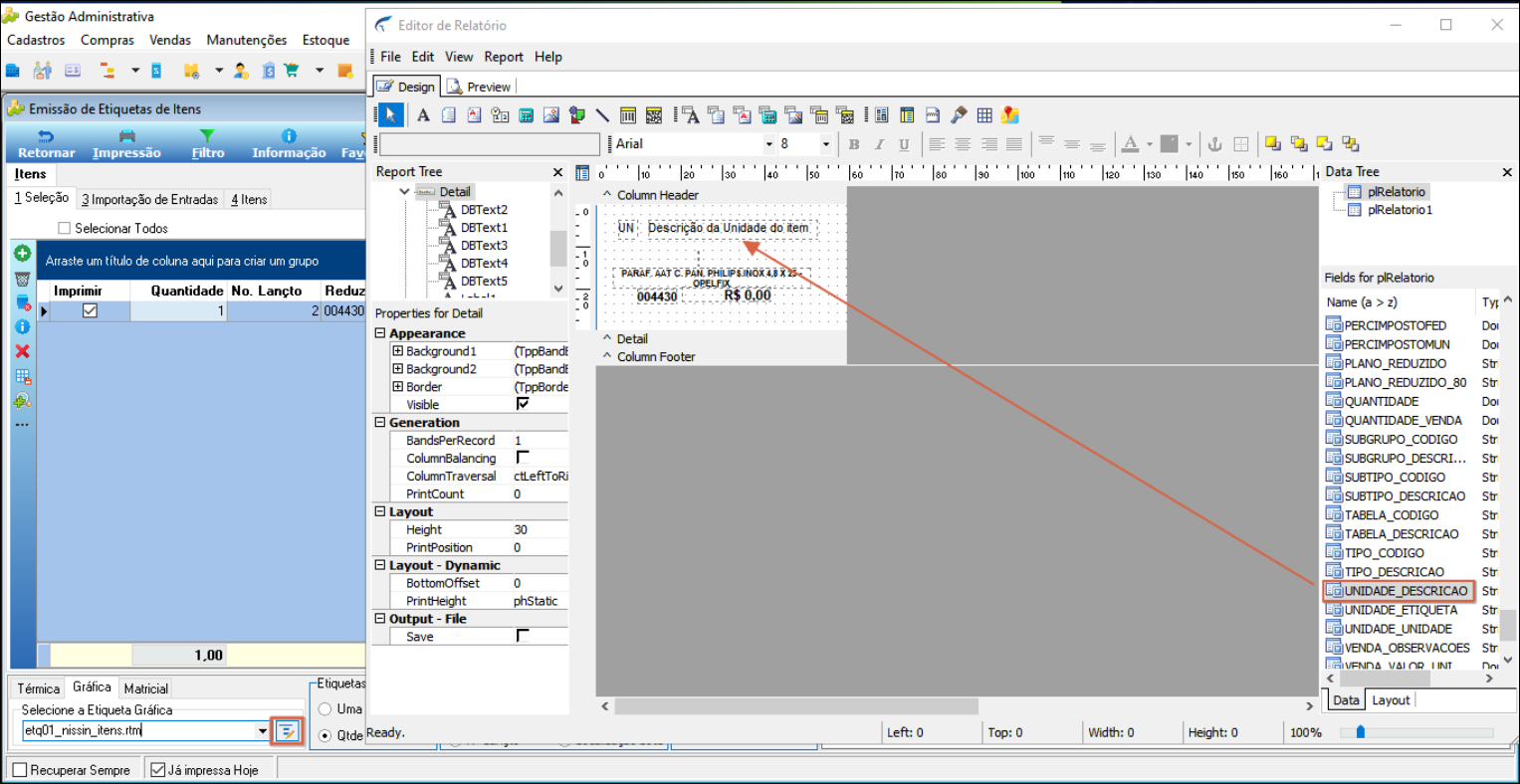Open the etq01_nissin_itens.rtm label dropdown
The width and height of the screenshot is (1520, 784).
pyautogui.click(x=263, y=731)
